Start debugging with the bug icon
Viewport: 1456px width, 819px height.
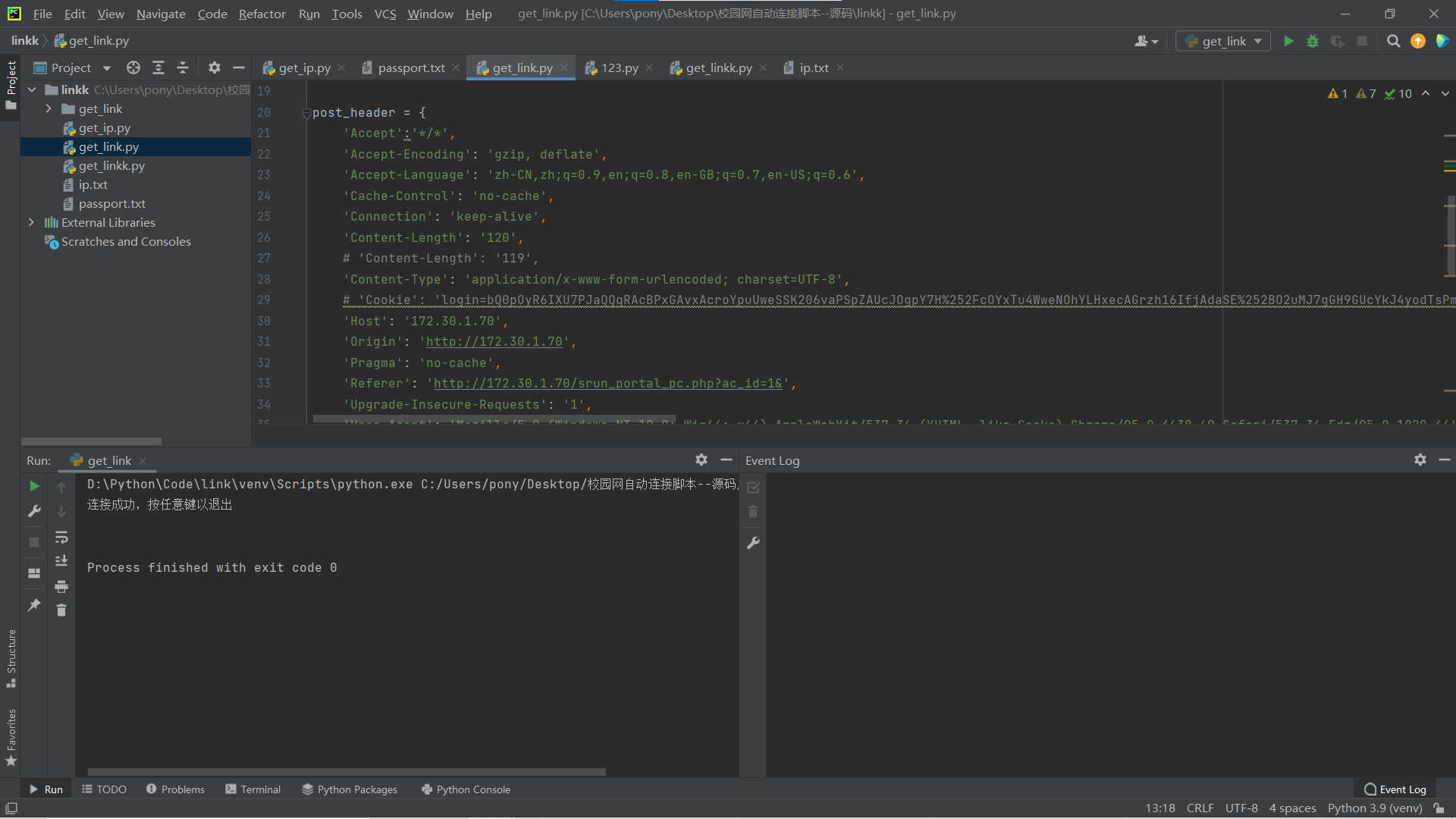1313,41
